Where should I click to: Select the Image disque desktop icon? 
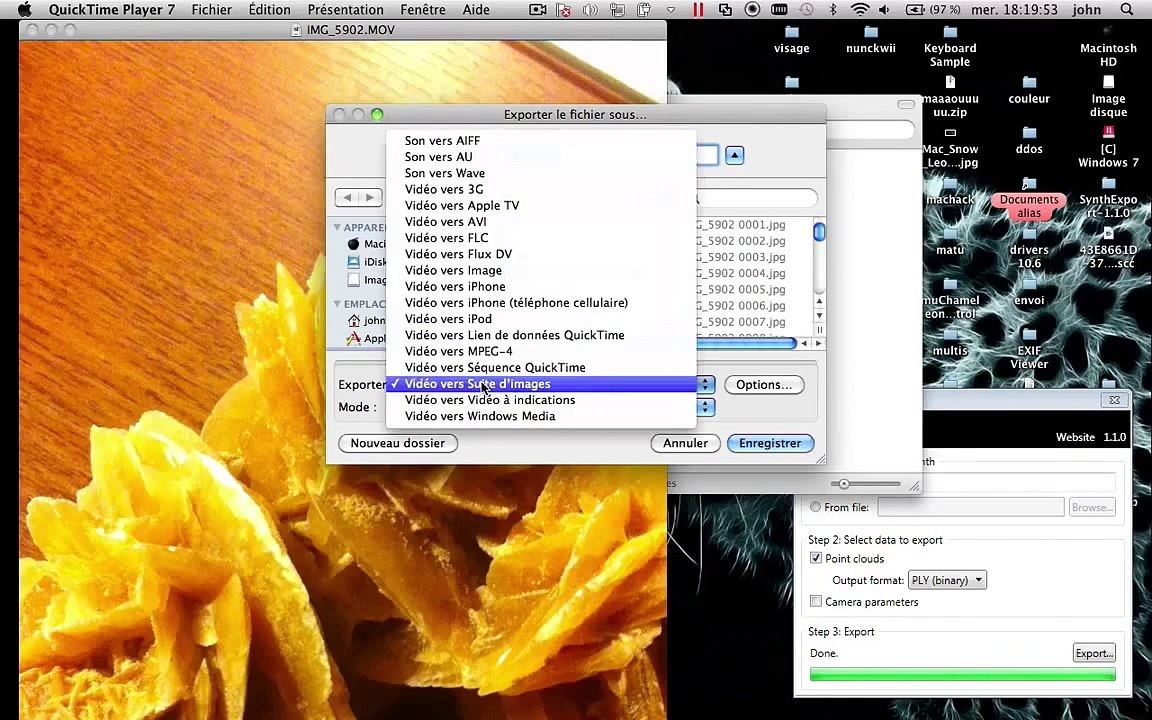1108,82
